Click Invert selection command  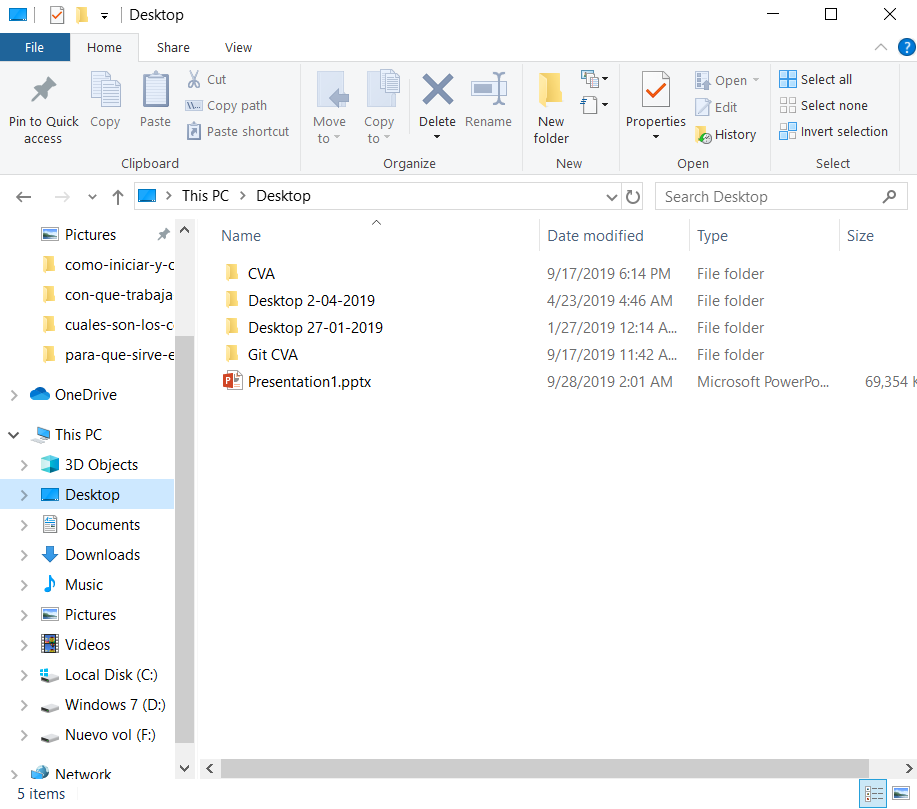click(833, 131)
